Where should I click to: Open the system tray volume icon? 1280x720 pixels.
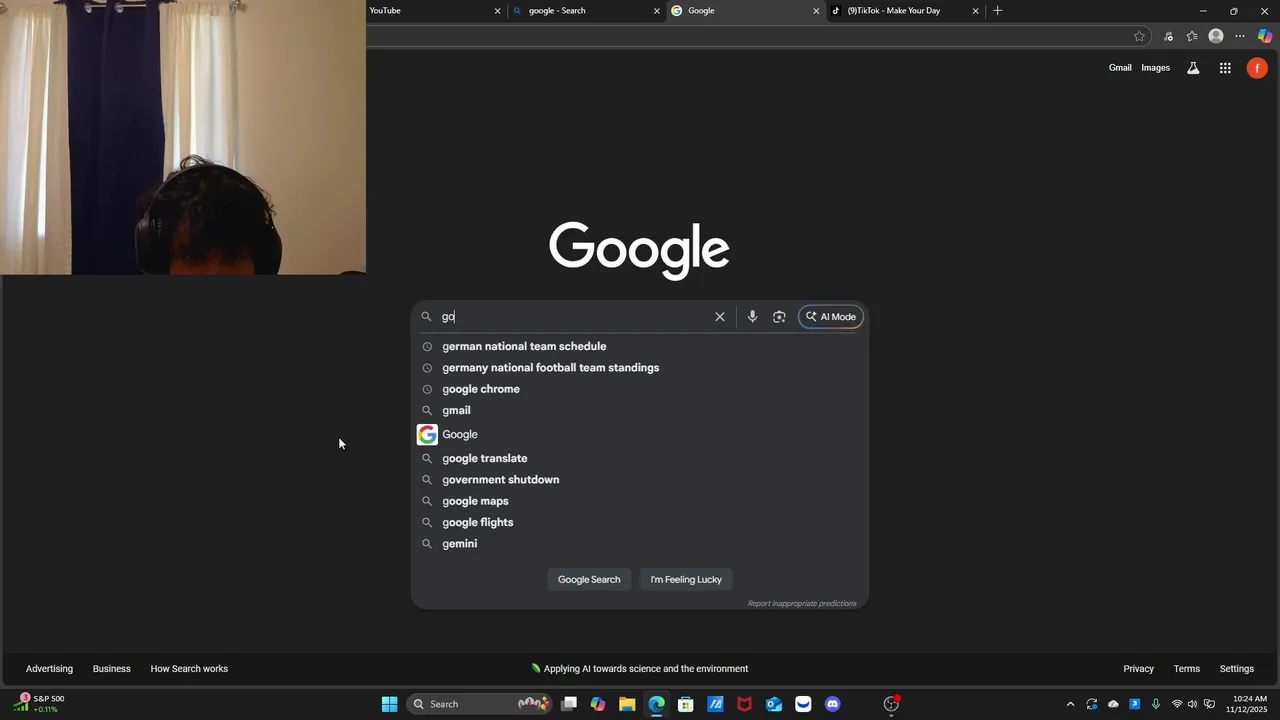(x=1192, y=704)
